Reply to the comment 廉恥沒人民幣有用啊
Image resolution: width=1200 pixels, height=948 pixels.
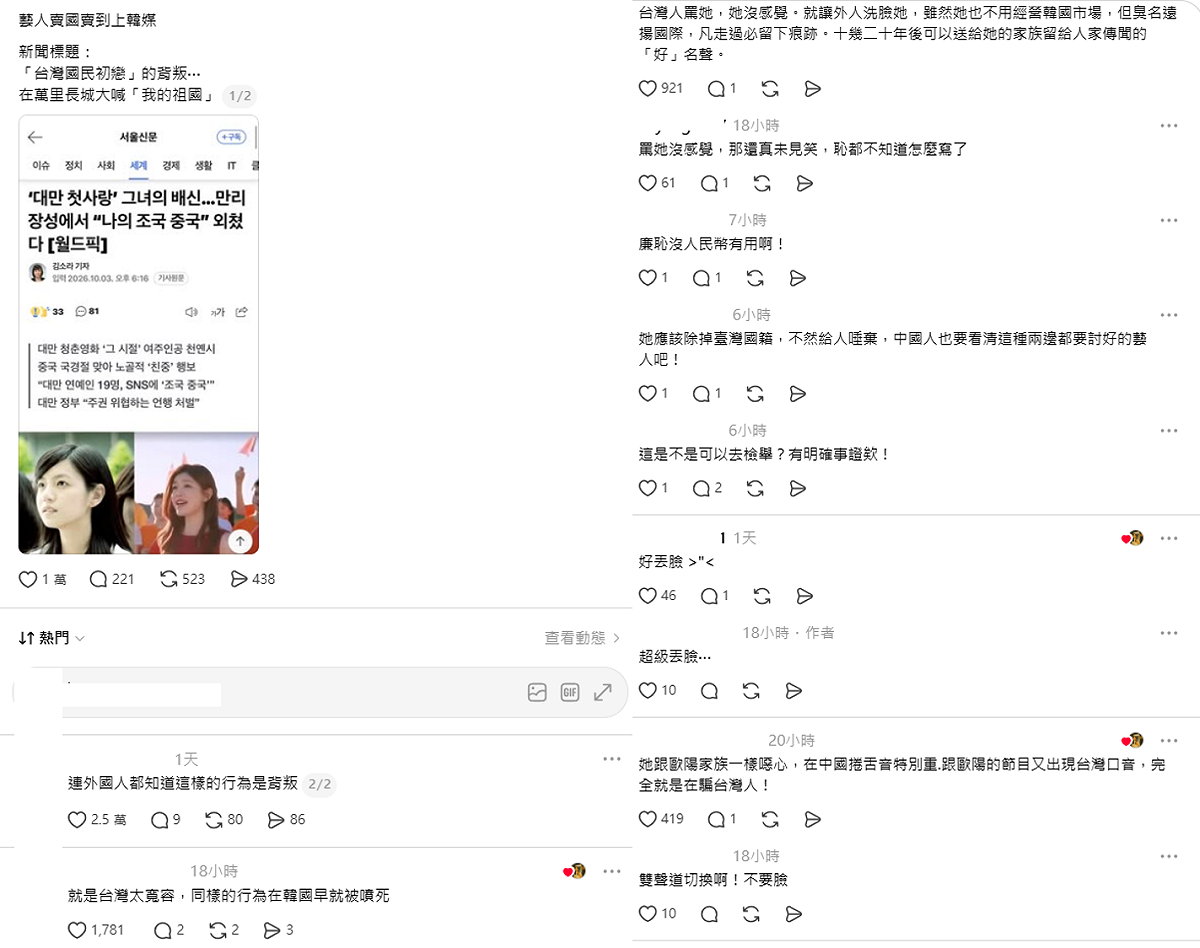pos(703,278)
